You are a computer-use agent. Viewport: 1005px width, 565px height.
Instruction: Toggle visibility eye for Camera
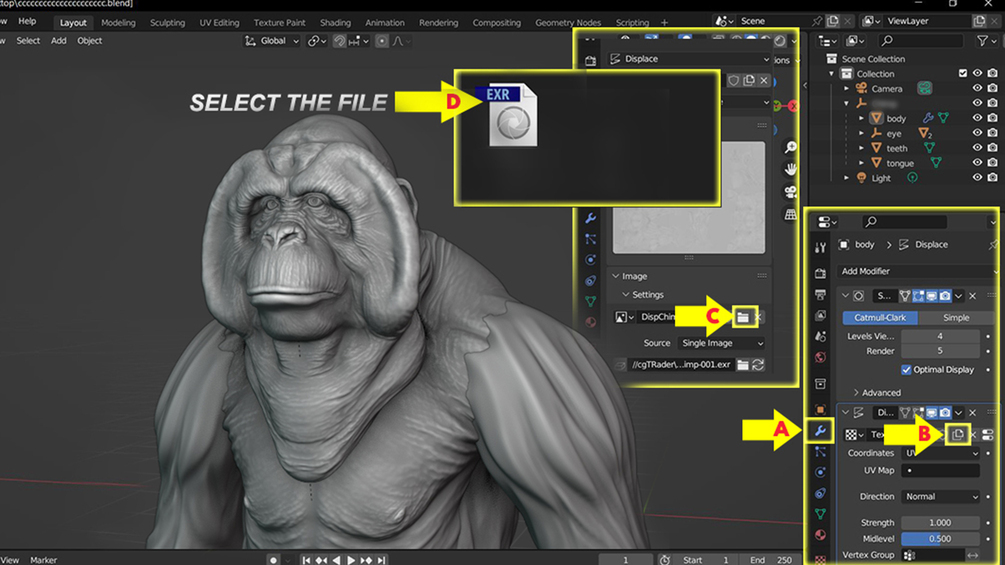coord(977,88)
